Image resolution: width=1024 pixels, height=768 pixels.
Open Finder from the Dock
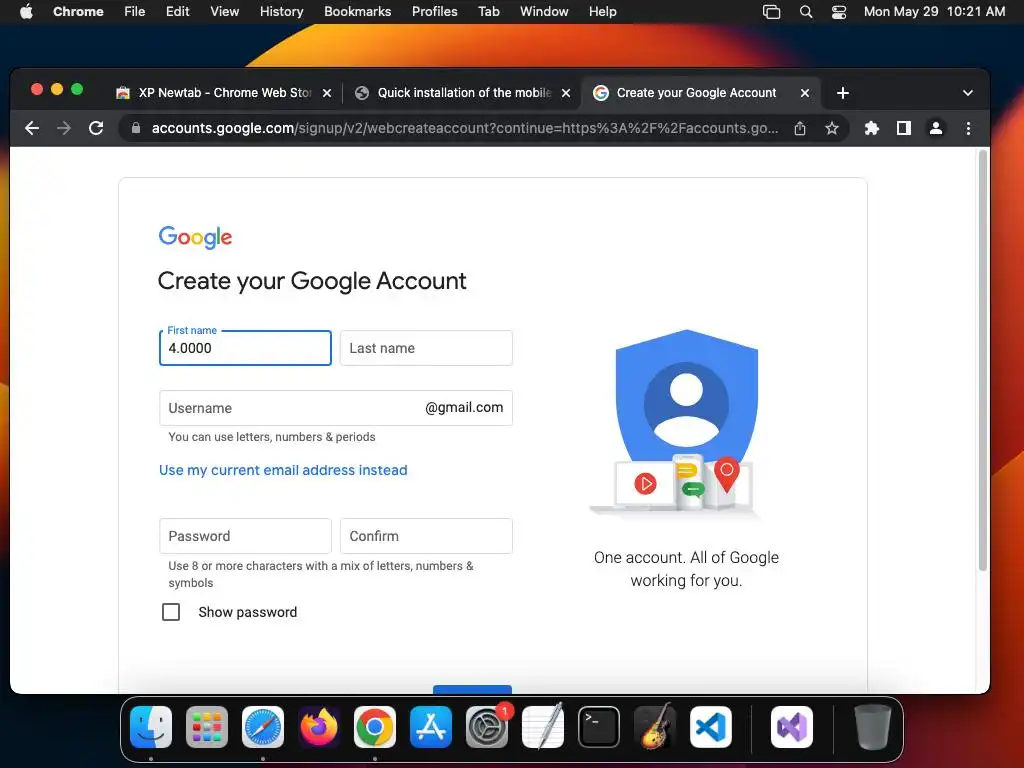click(x=151, y=727)
